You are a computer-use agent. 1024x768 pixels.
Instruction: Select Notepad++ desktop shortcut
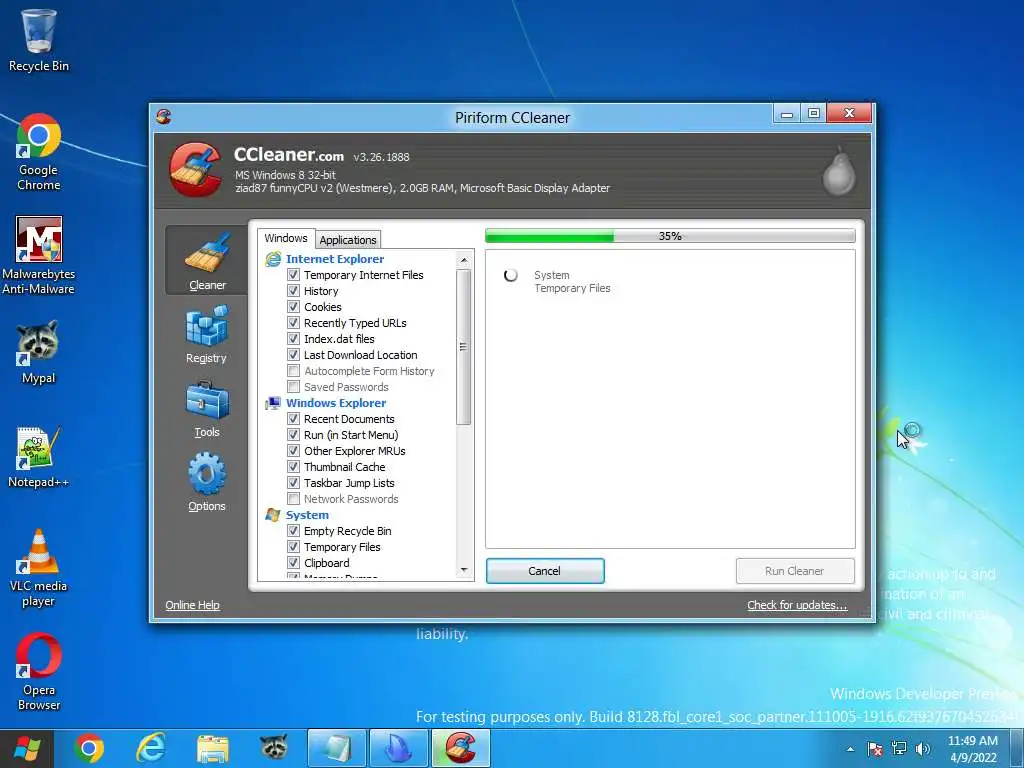[39, 457]
